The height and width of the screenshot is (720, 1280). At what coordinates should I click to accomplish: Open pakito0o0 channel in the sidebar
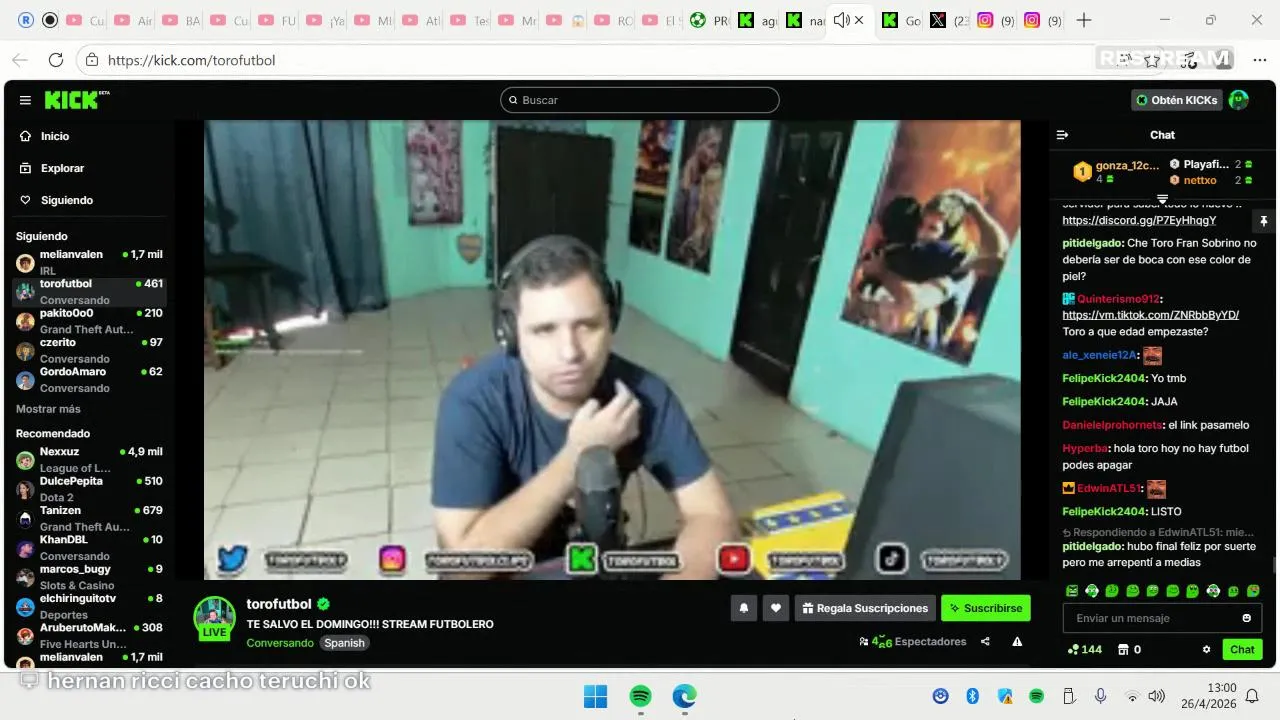(x=89, y=321)
